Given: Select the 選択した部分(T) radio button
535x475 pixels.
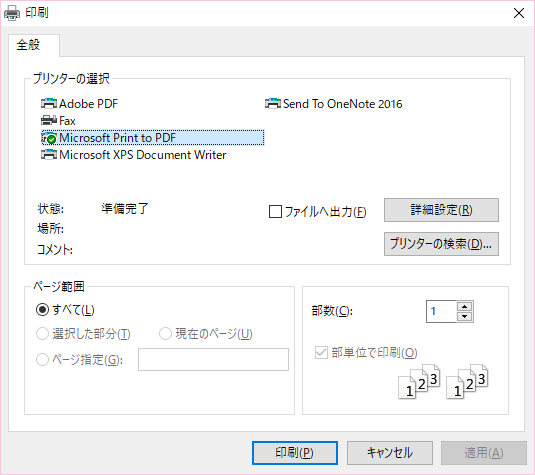Looking at the screenshot, I should pos(42,334).
